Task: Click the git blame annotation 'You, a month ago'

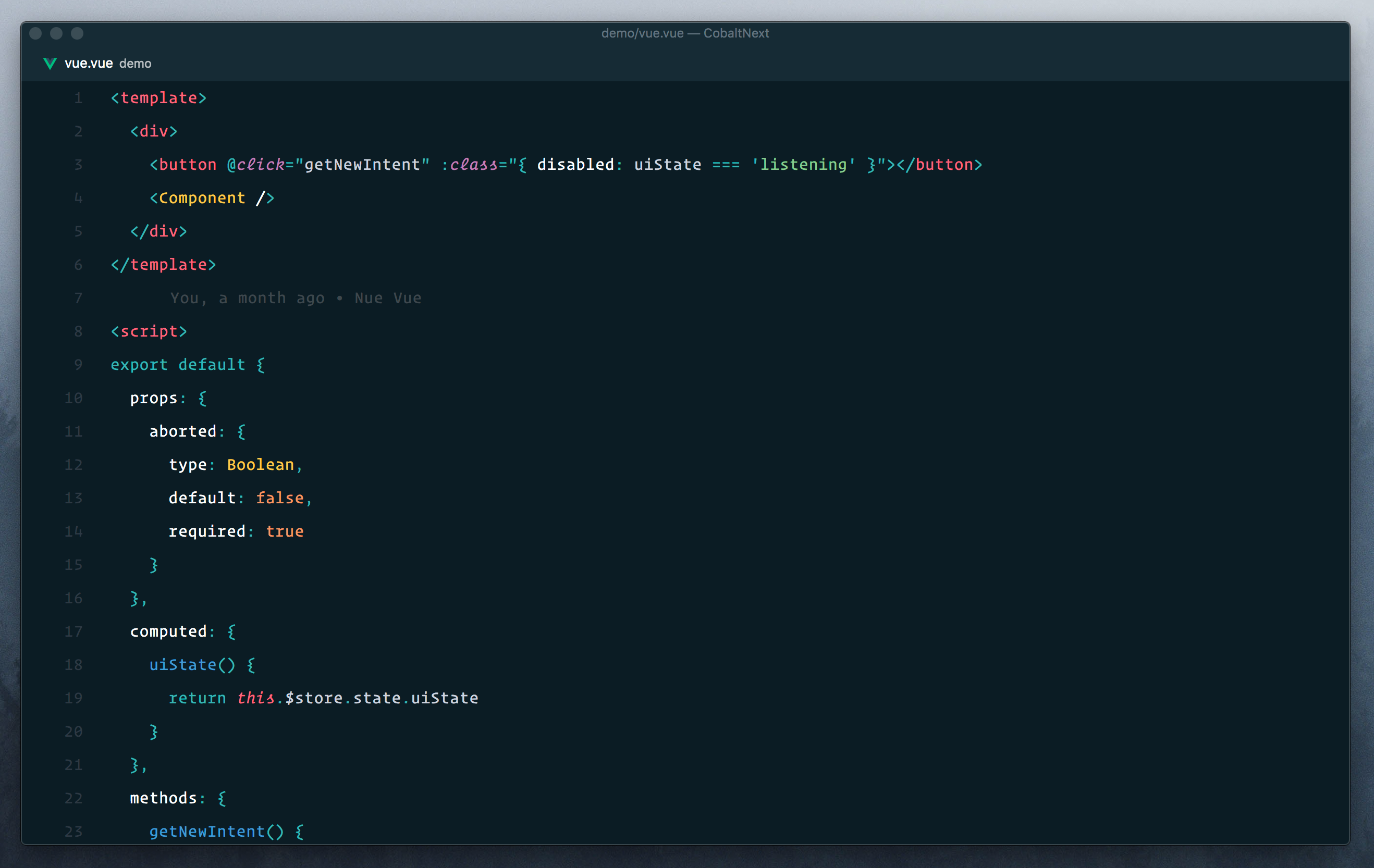Action: (247, 298)
